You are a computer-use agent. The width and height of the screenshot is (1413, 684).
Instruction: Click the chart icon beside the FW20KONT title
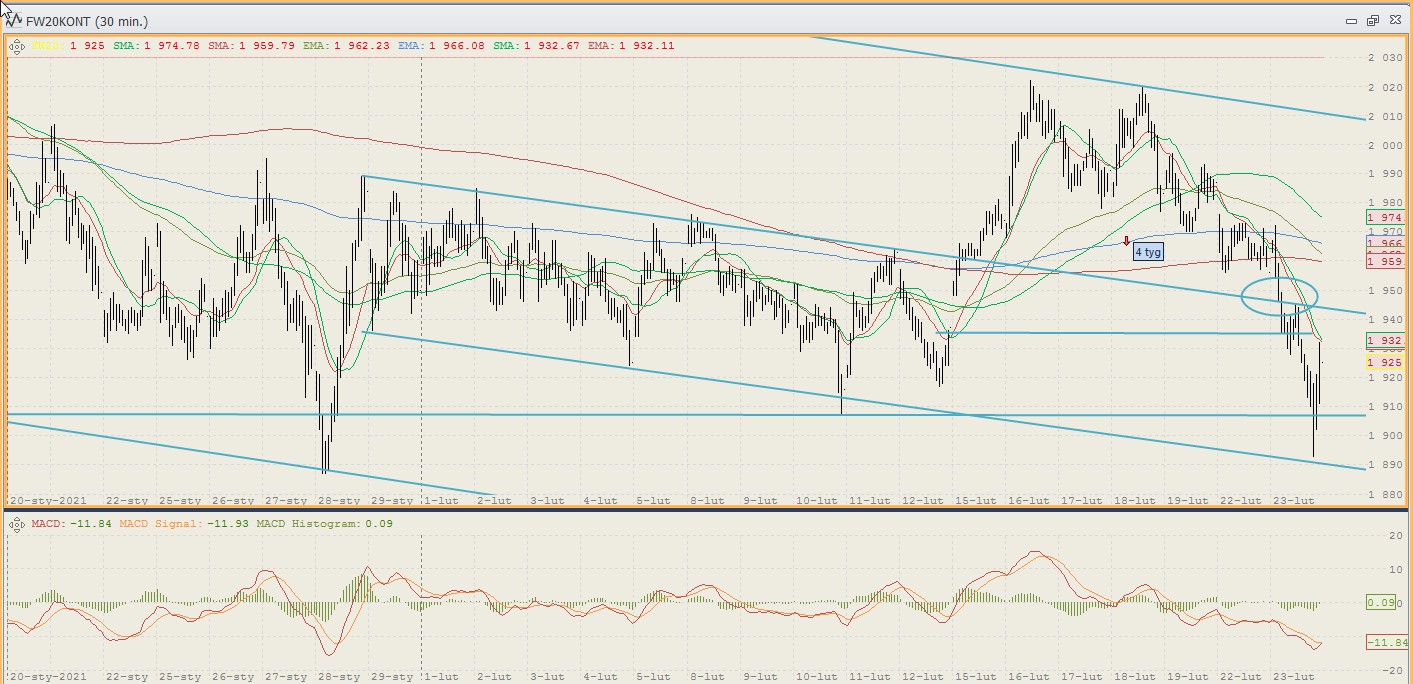coord(14,19)
